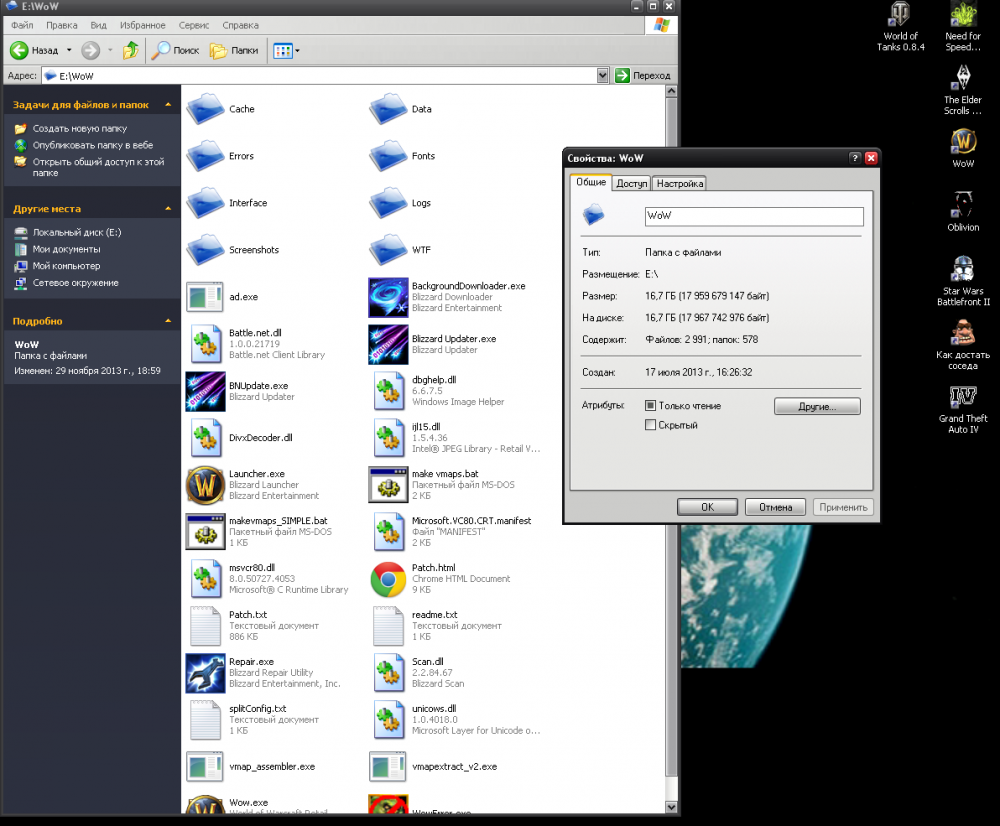The width and height of the screenshot is (1000, 826).
Task: Click the 'Отмена' button
Action: pos(776,507)
